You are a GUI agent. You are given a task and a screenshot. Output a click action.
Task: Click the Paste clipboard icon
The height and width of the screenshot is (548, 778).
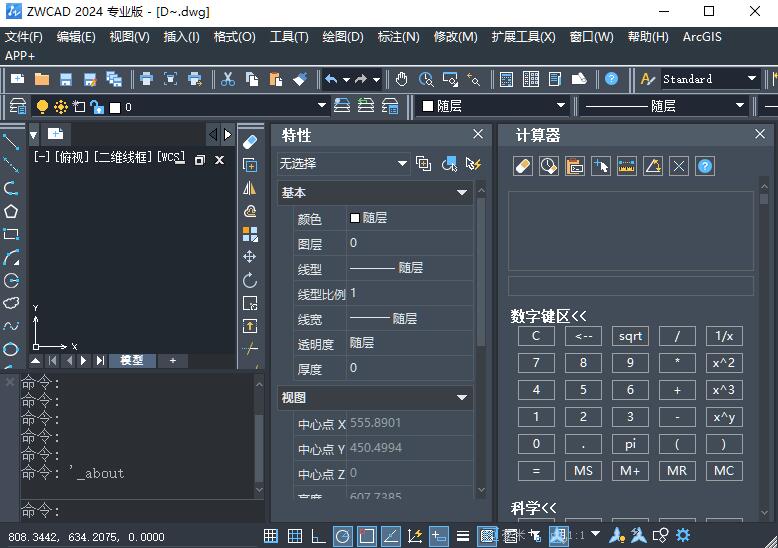click(275, 79)
